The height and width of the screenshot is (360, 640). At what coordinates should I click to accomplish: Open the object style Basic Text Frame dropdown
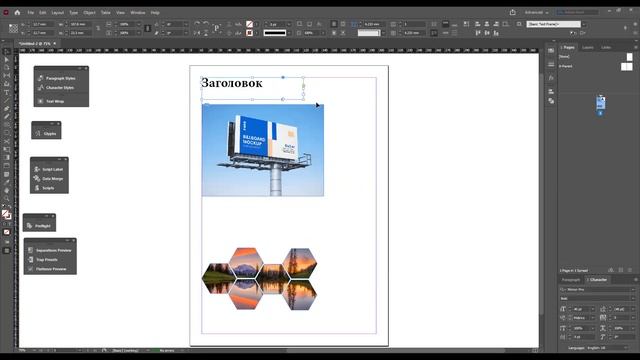(584, 24)
